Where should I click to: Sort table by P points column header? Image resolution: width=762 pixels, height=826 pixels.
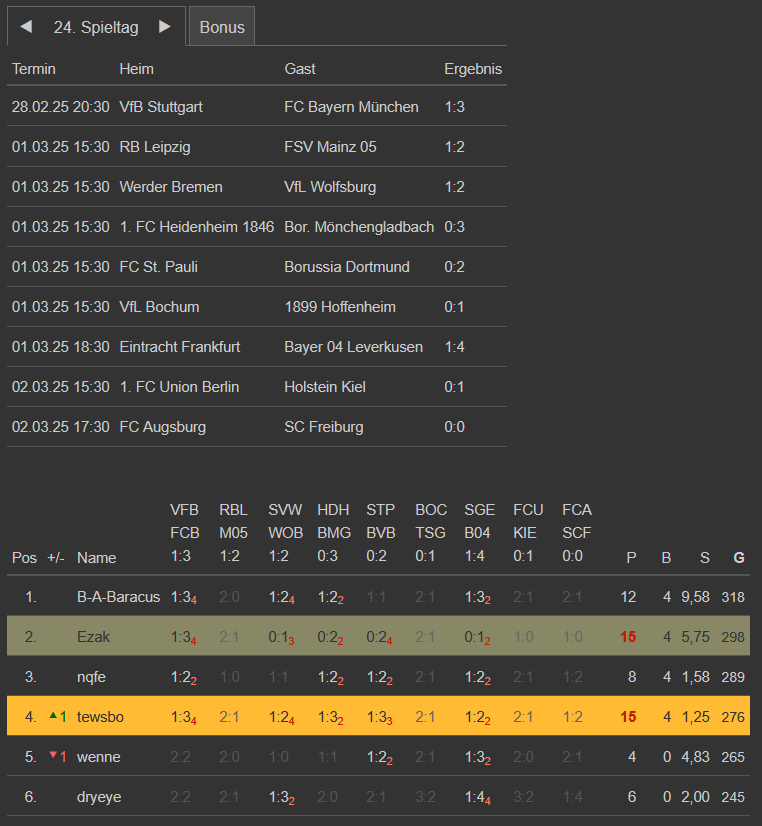[x=630, y=557]
